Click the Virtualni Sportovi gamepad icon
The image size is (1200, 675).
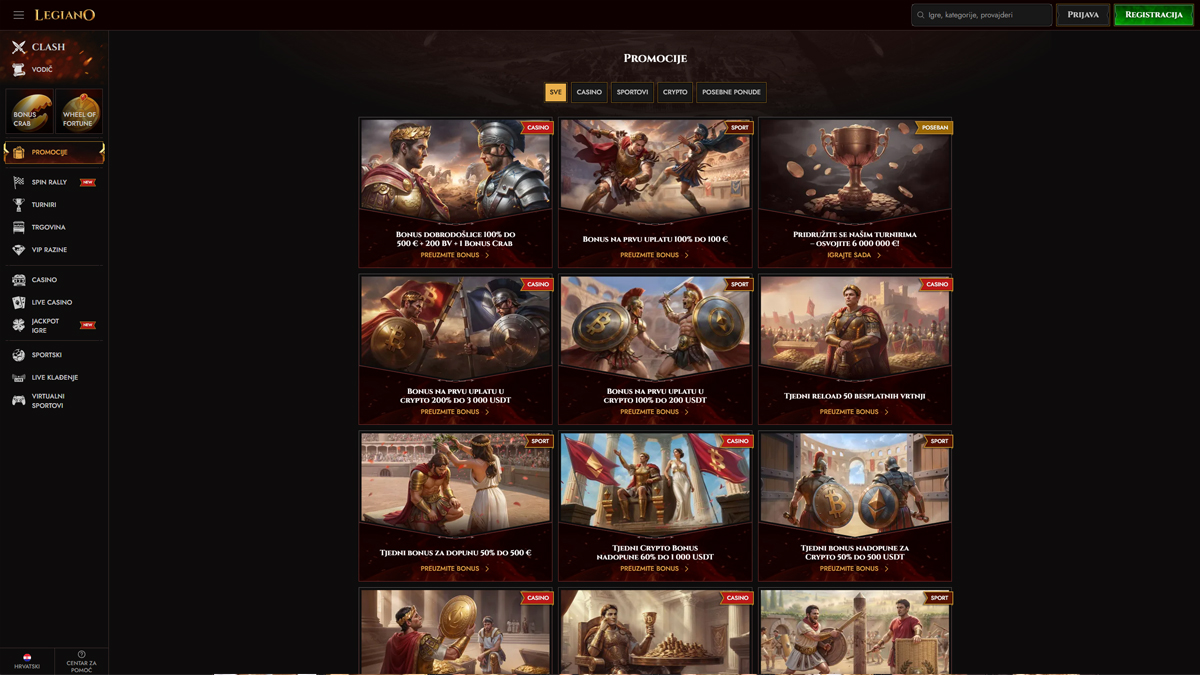[x=18, y=401]
